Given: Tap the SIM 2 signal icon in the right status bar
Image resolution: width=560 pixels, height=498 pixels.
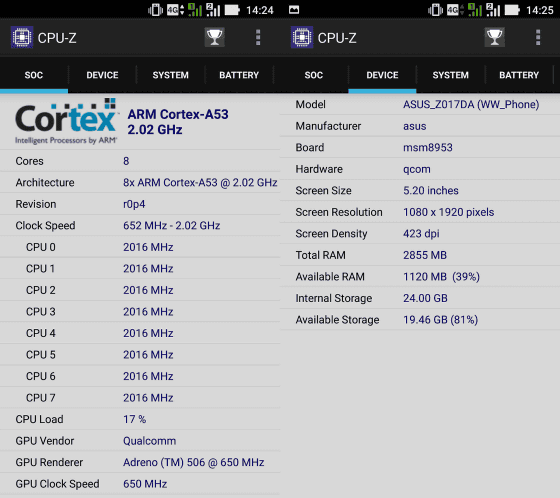Looking at the screenshot, I should click(493, 10).
